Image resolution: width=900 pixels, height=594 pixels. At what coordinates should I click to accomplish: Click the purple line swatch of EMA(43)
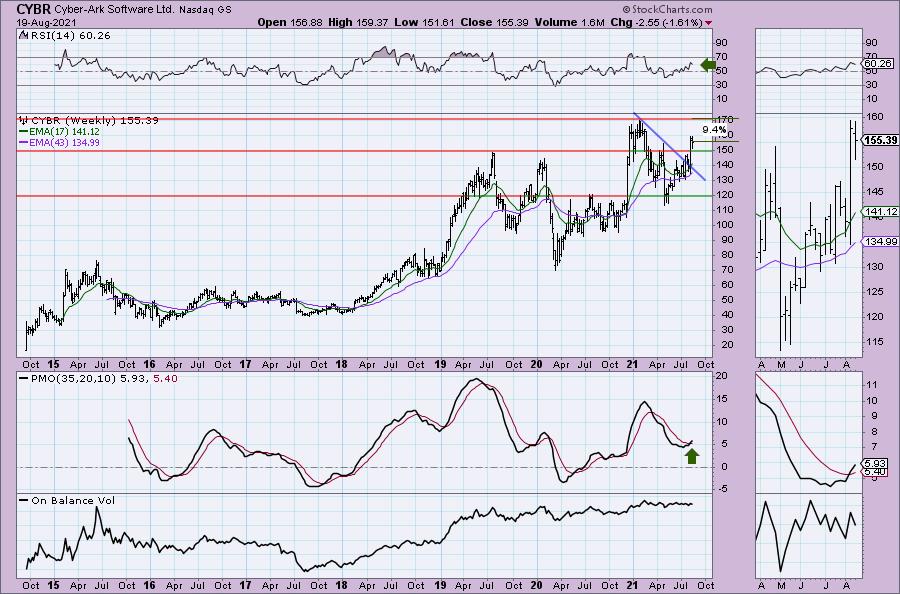[x=24, y=142]
